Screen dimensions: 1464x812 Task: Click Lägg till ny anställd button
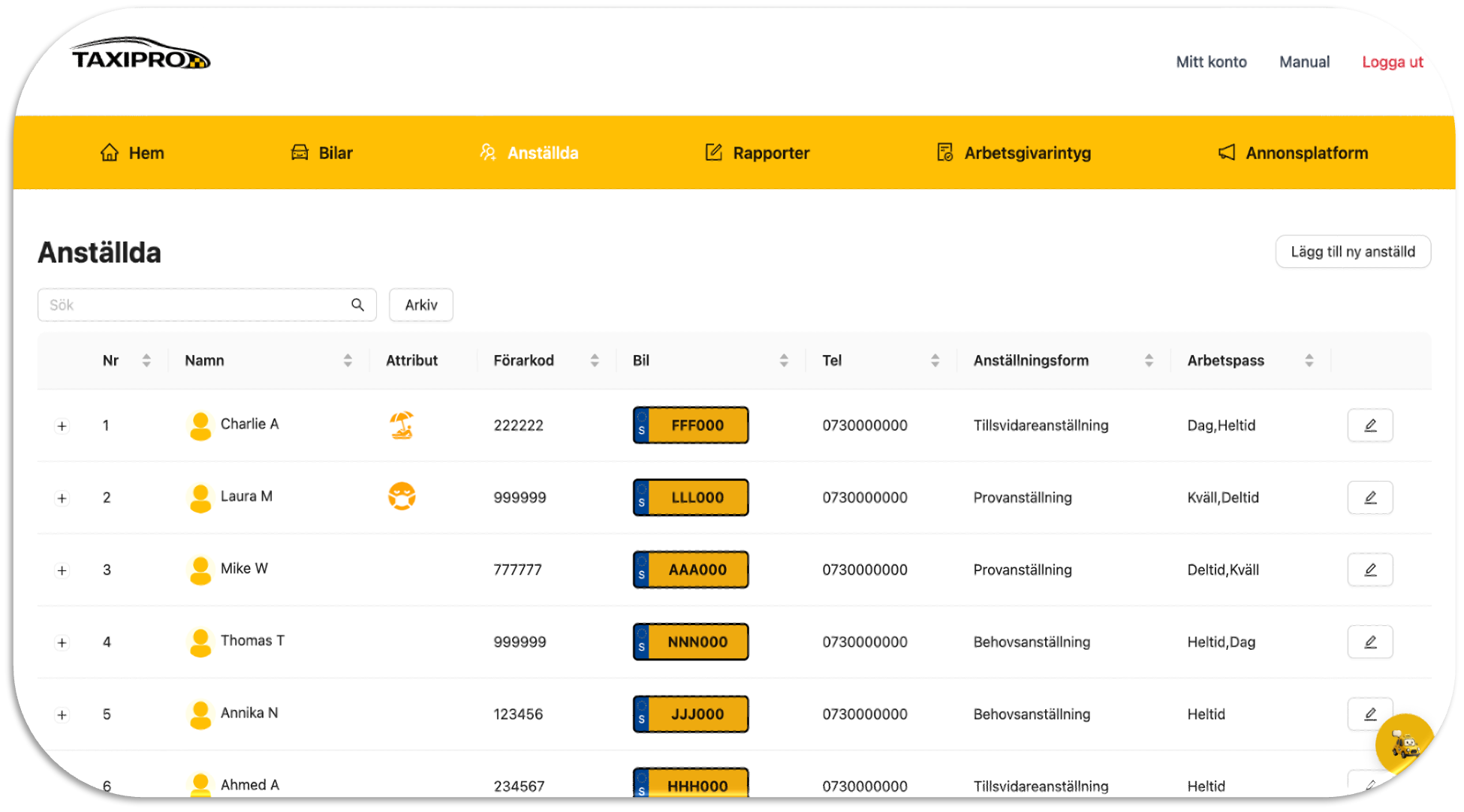[1352, 251]
